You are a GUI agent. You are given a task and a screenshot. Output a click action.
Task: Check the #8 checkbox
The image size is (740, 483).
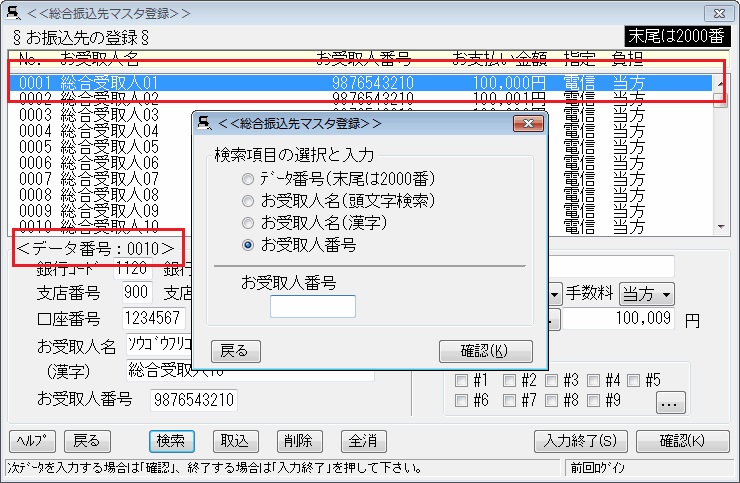point(551,400)
